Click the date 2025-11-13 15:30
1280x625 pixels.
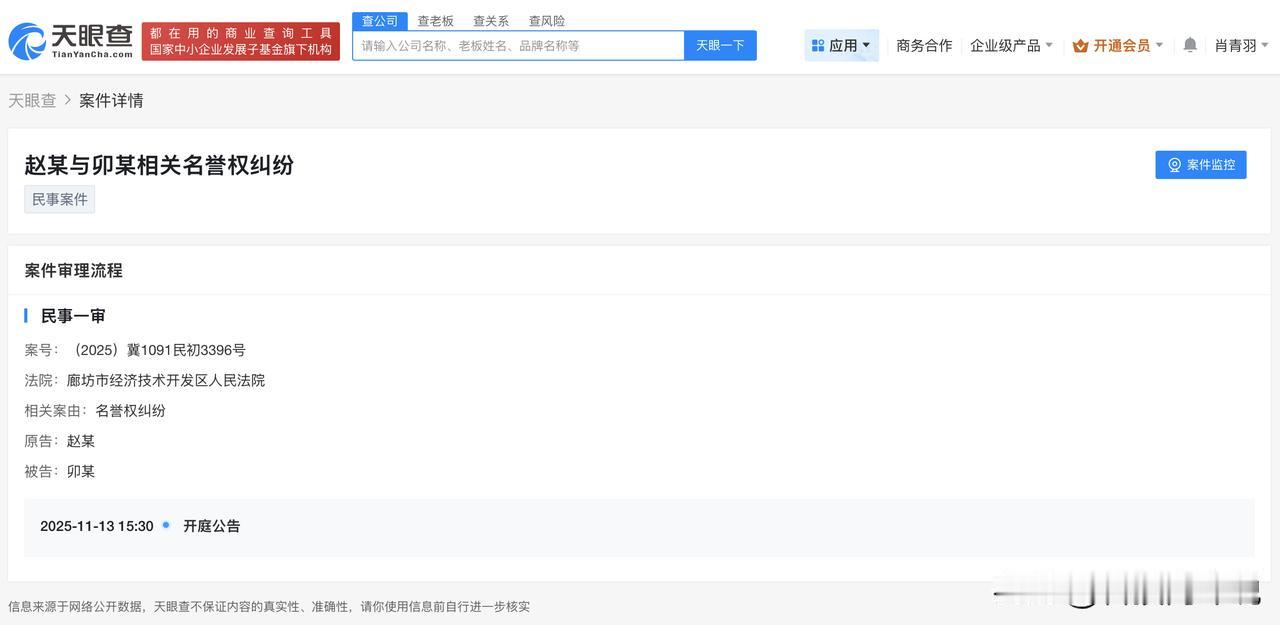(x=97, y=526)
